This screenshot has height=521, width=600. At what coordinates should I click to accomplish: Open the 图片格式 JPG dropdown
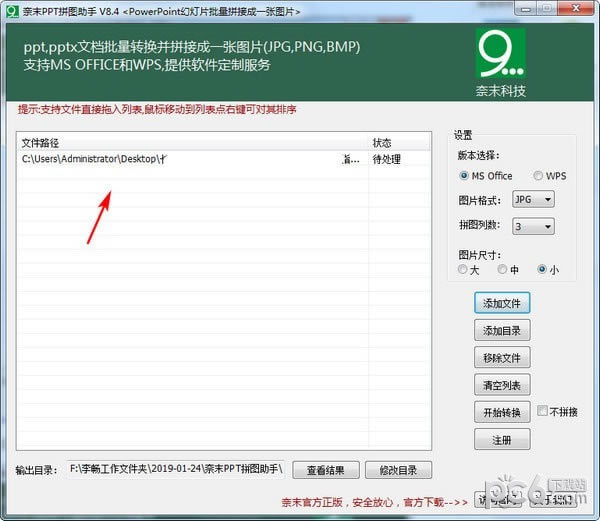[x=532, y=199]
